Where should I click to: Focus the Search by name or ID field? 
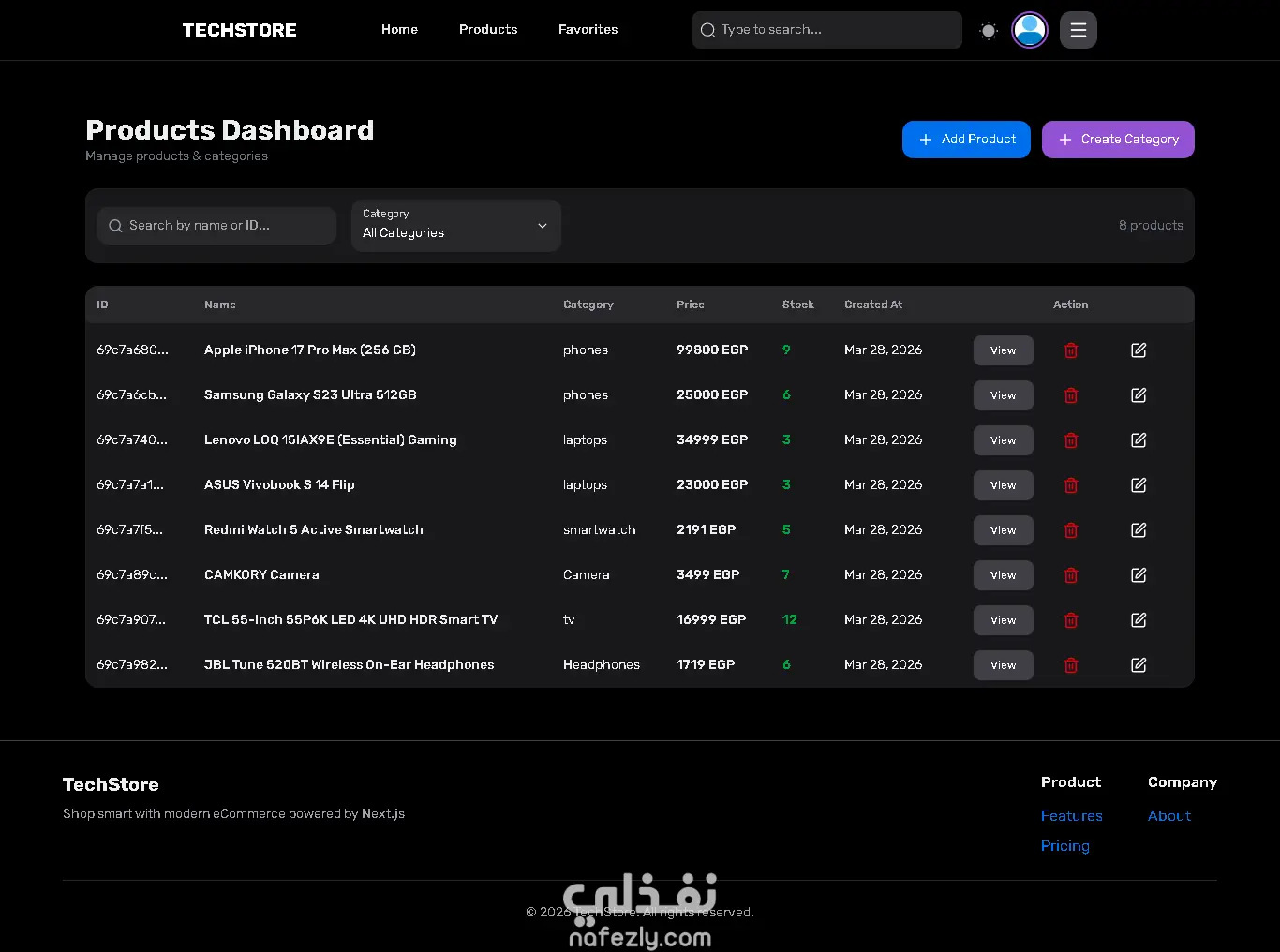[216, 226]
